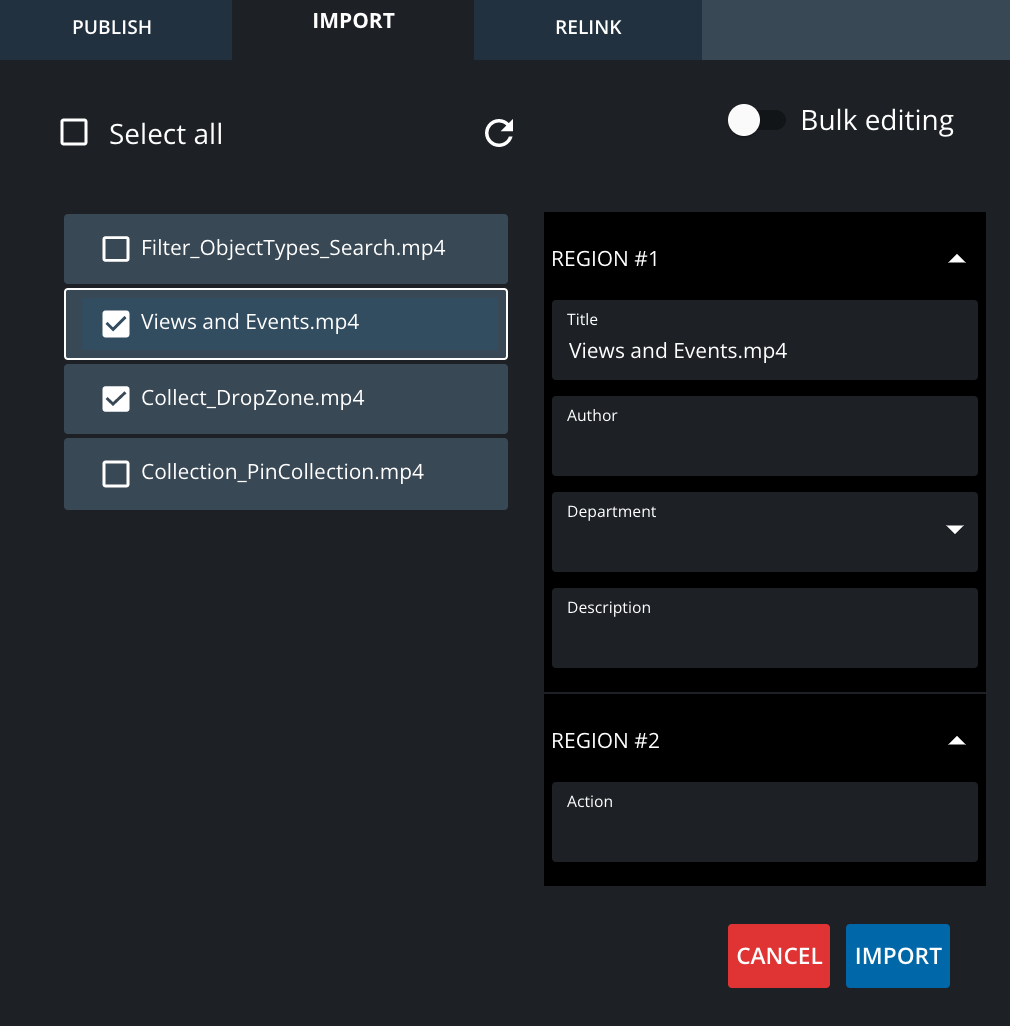Click the refresh files icon
The height and width of the screenshot is (1026, 1010).
click(x=498, y=133)
